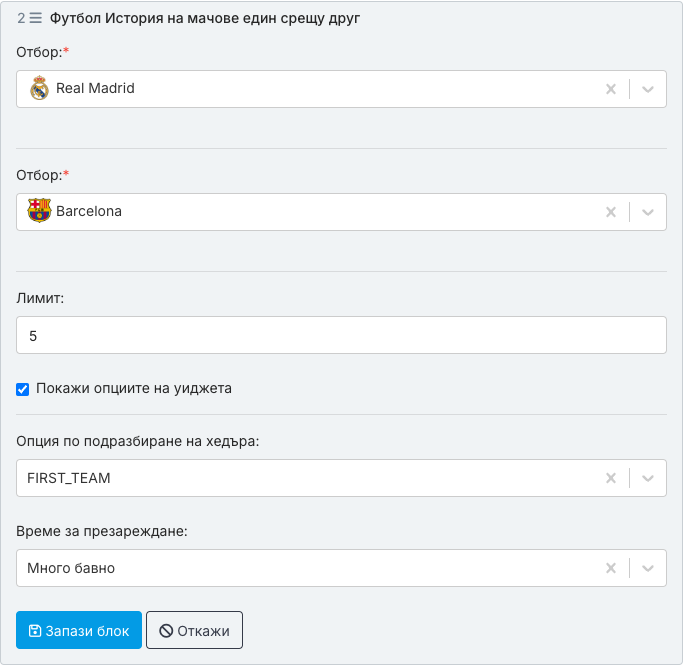Click the FIRST_TEAM select field
Screen dimensions: 683x666
tap(342, 478)
